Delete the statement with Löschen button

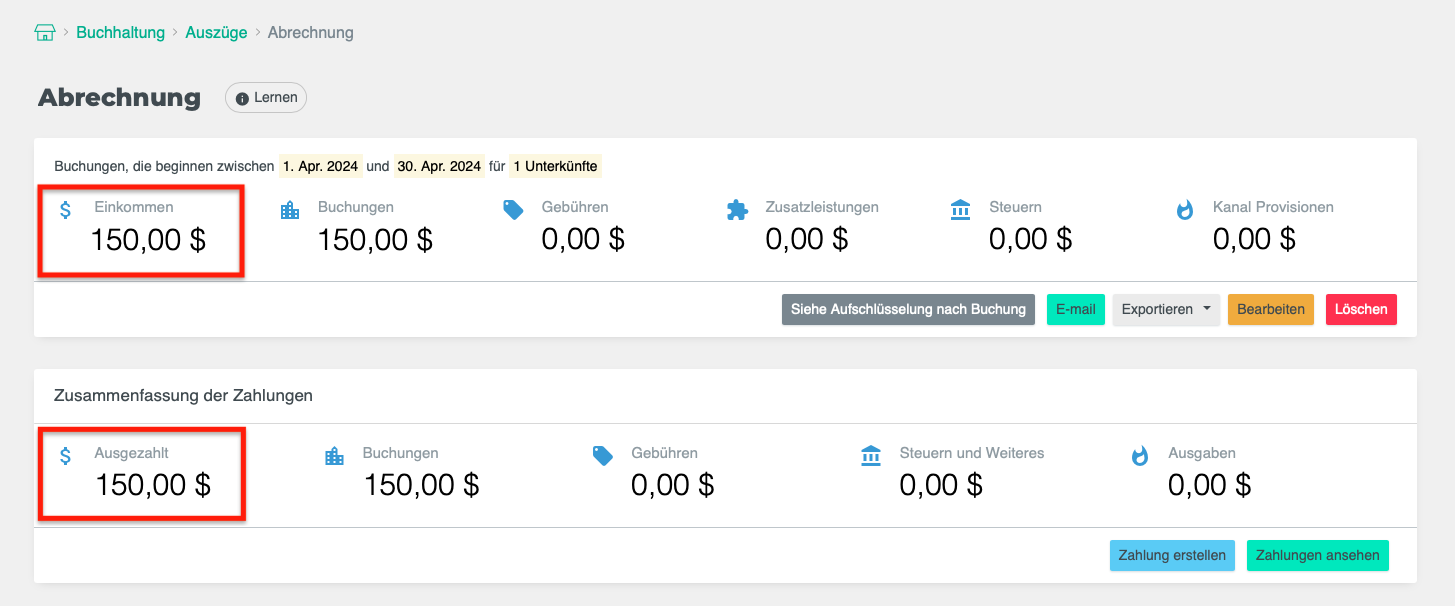click(x=1360, y=310)
